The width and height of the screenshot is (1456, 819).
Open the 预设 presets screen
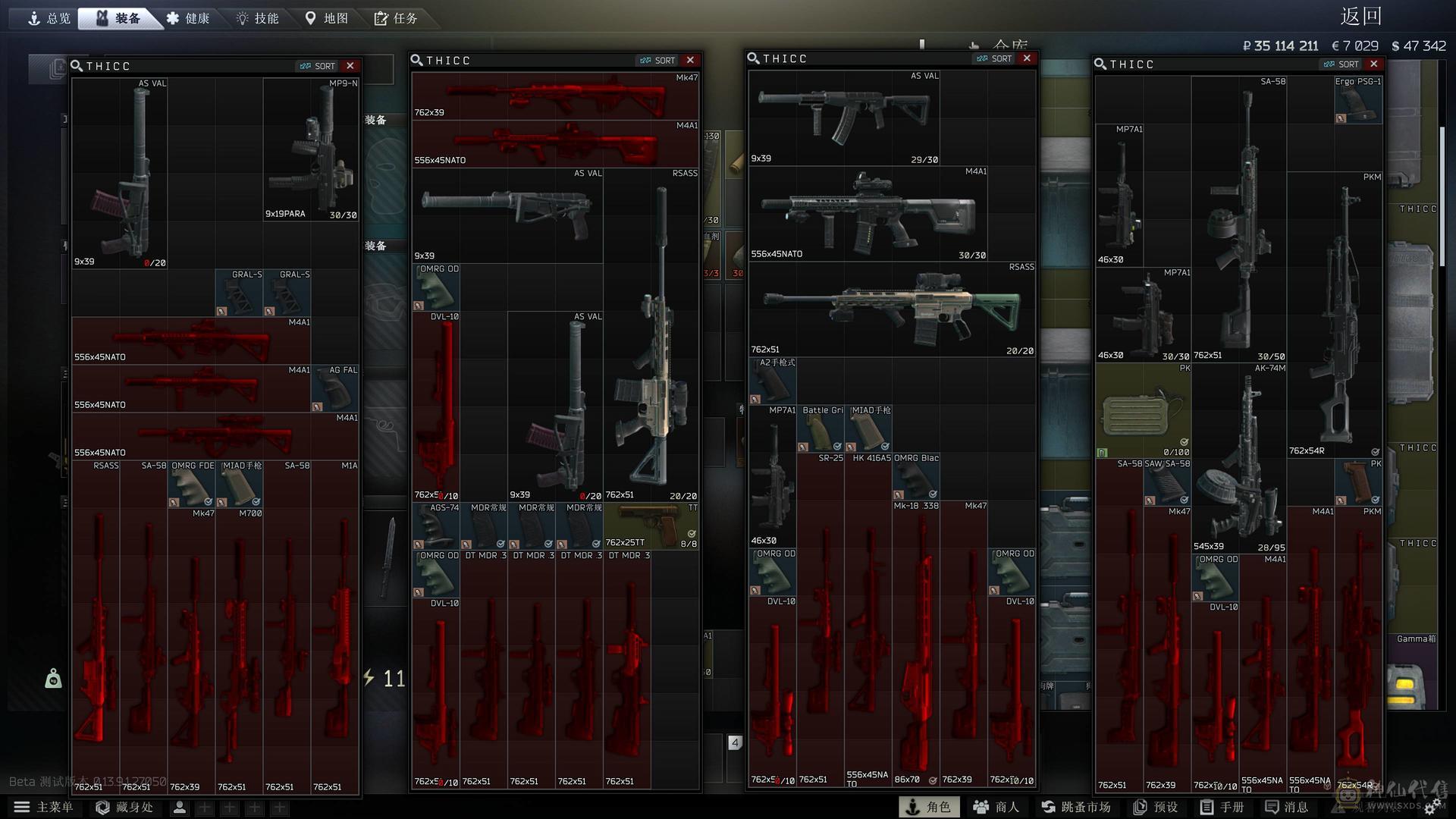[1156, 807]
